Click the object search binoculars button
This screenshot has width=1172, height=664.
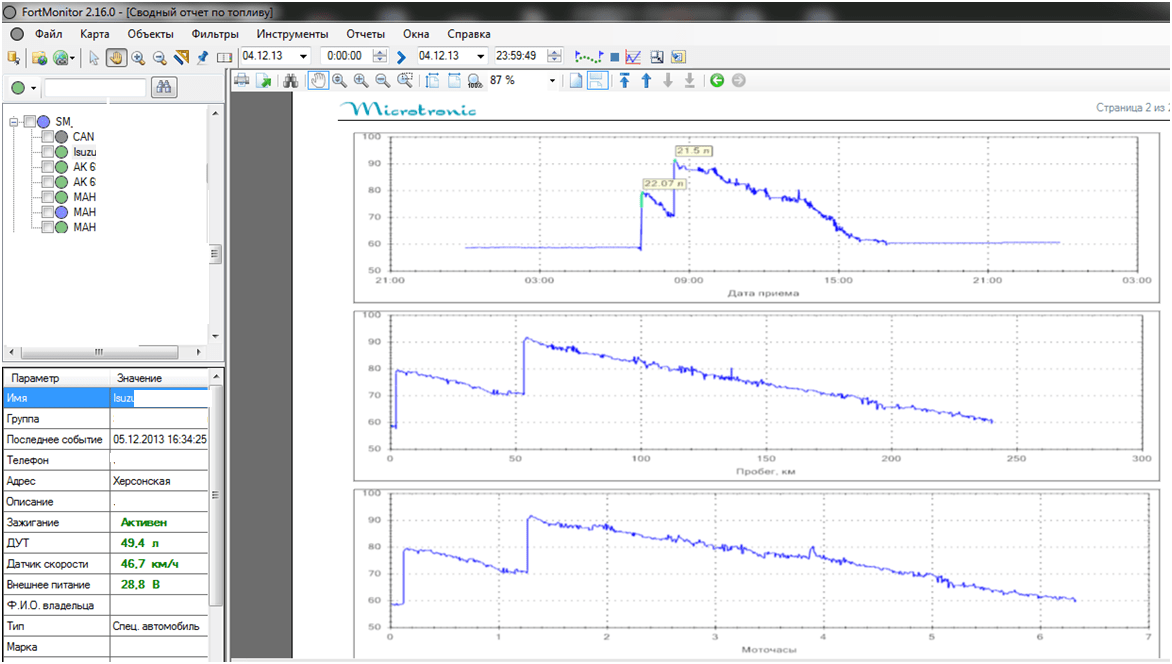(x=164, y=87)
